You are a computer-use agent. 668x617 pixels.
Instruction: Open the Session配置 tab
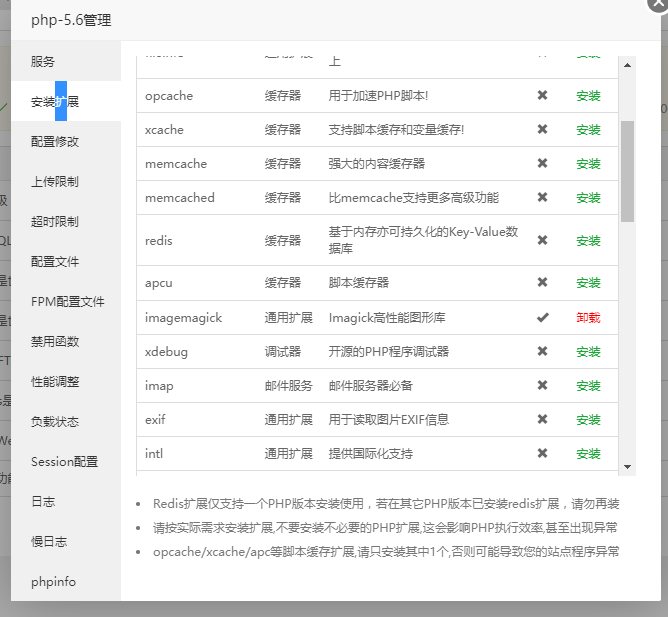click(64, 461)
